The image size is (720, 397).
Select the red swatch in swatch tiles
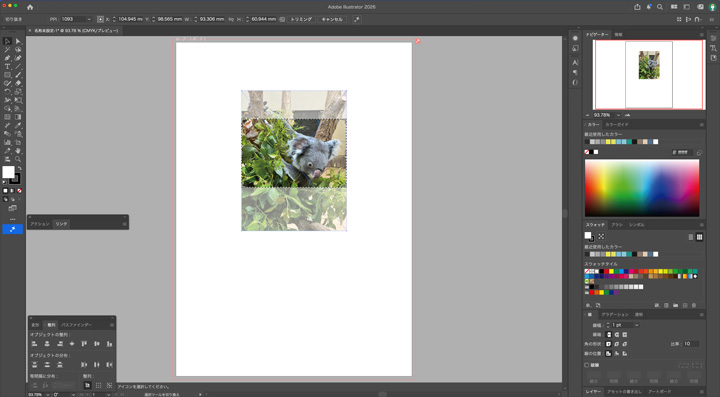606,271
